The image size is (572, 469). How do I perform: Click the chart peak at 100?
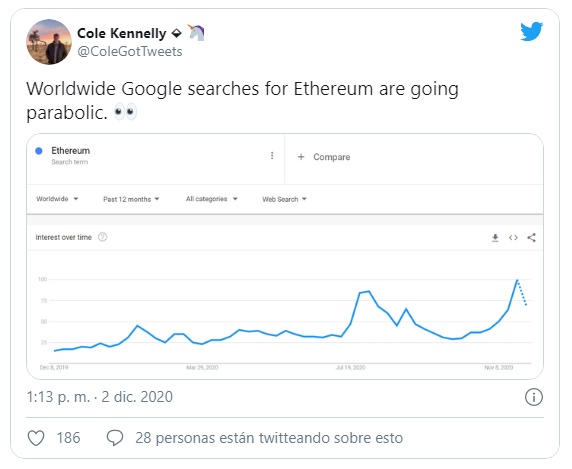(517, 280)
